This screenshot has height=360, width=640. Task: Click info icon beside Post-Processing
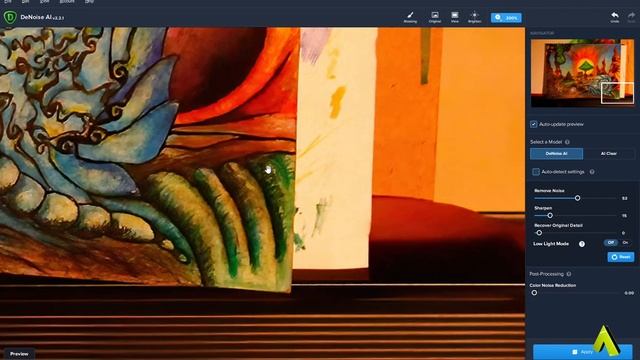coord(569,274)
